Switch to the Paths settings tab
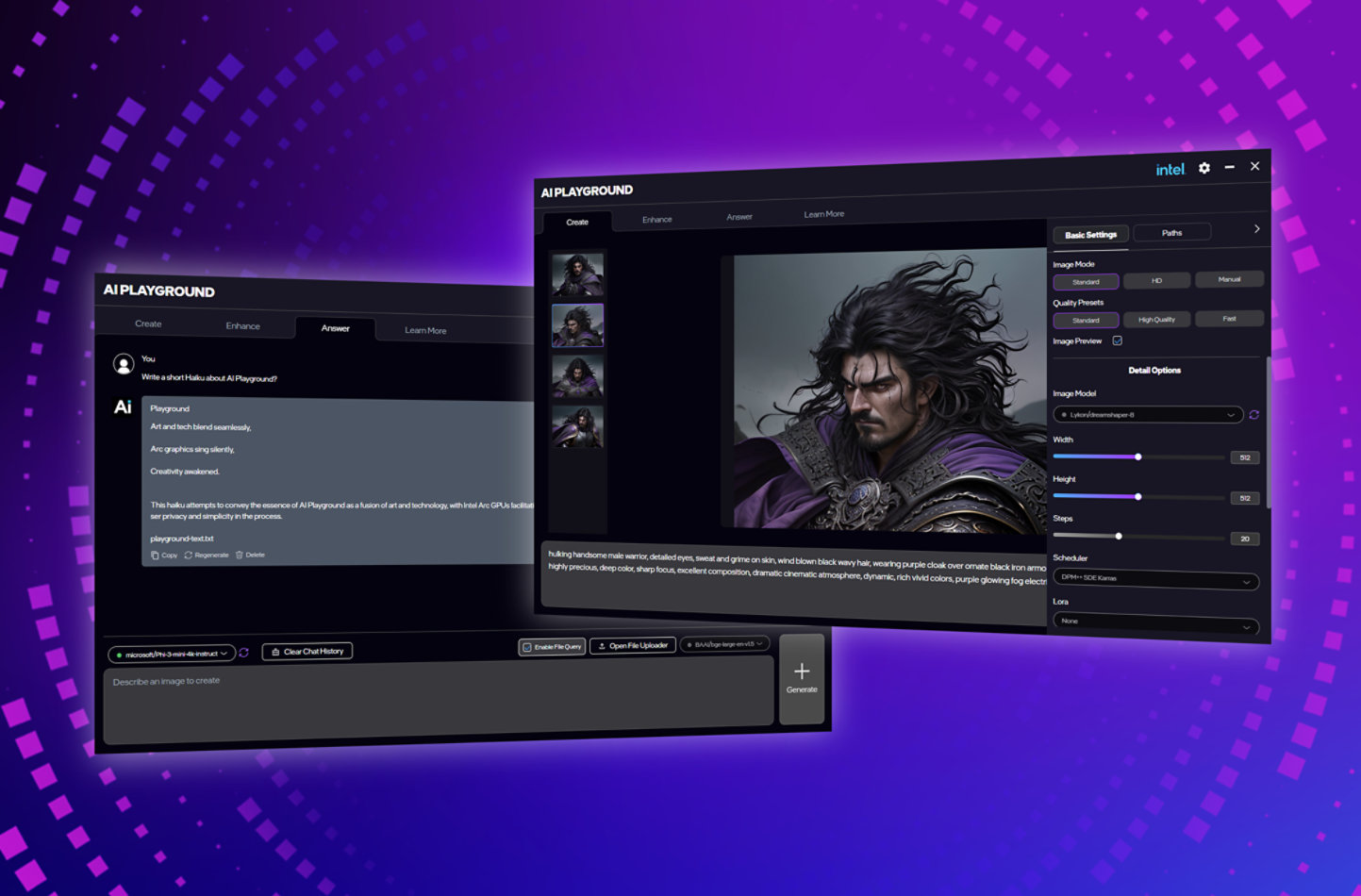This screenshot has width=1361, height=896. 1171,233
